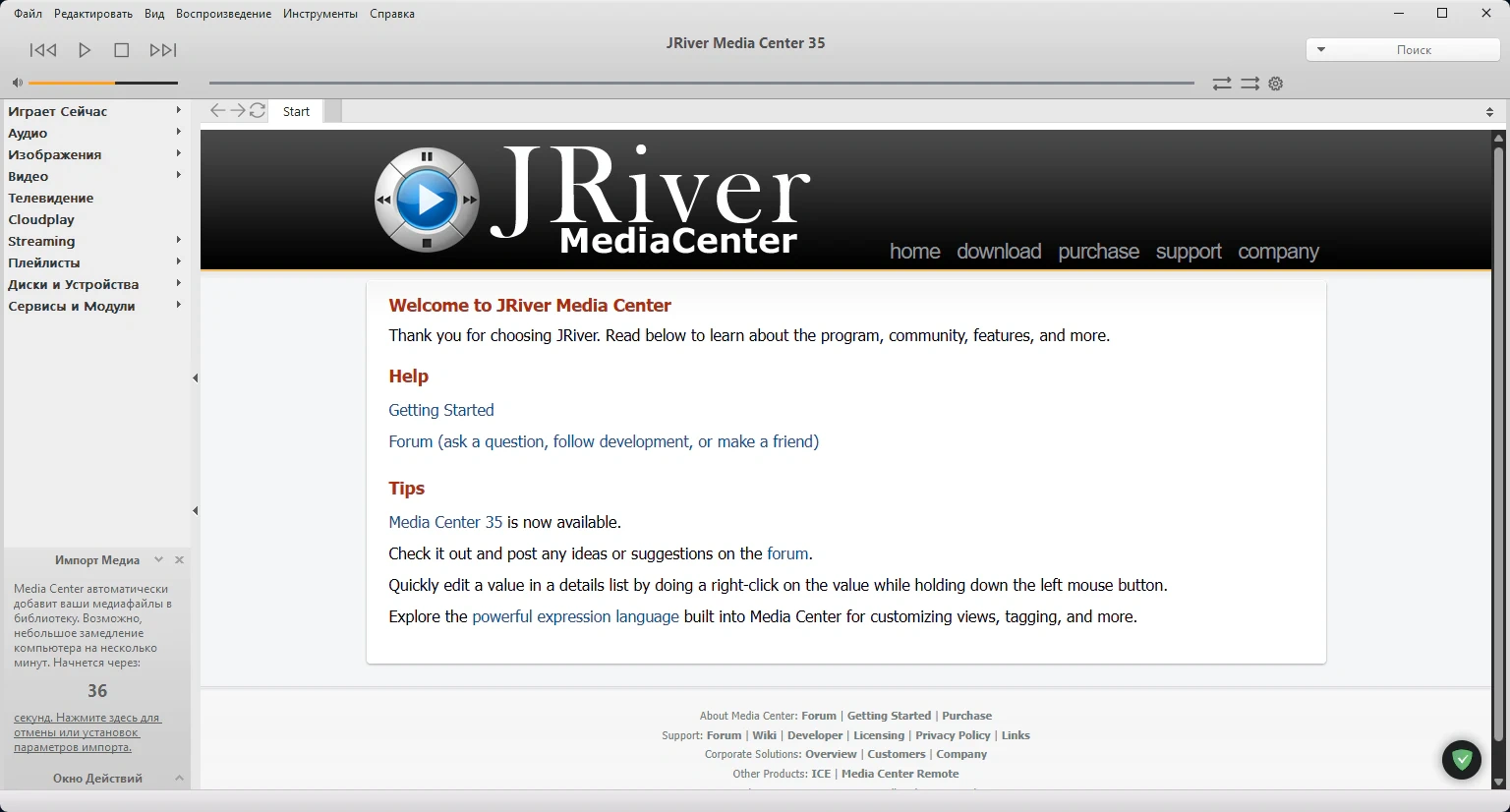The image size is (1510, 812).
Task: Open the 'Forum (ask a question…)' link
Action: (x=604, y=441)
